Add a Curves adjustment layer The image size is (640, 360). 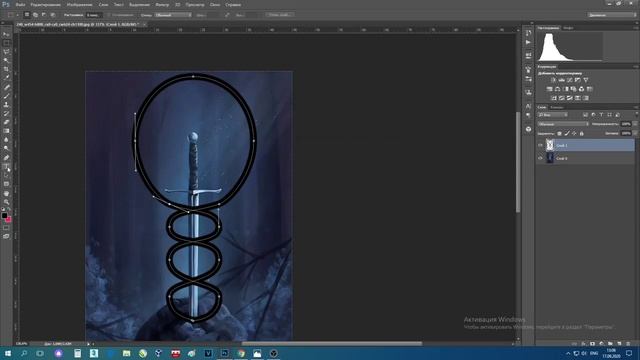click(570, 80)
